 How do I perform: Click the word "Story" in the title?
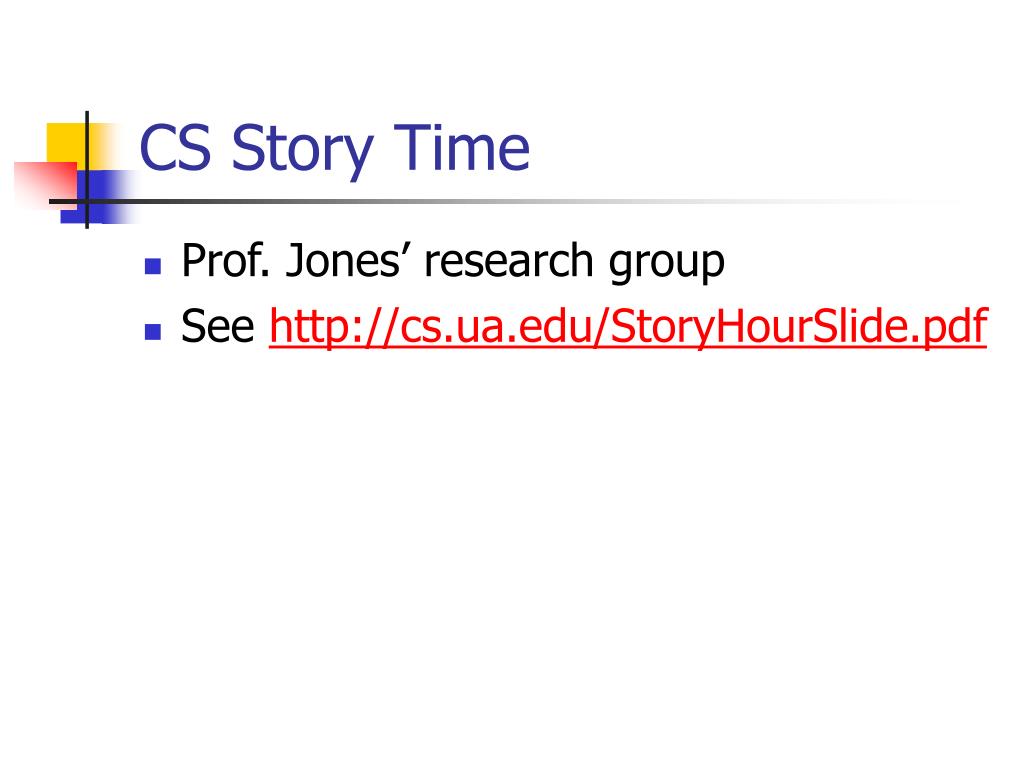tap(302, 152)
